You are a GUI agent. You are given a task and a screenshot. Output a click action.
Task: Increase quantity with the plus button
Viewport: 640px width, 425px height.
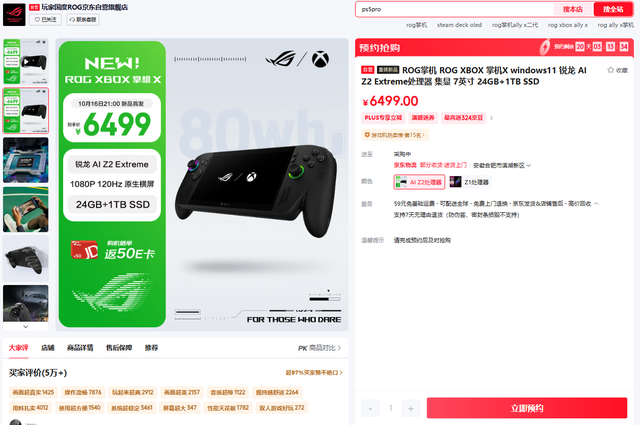pos(411,408)
